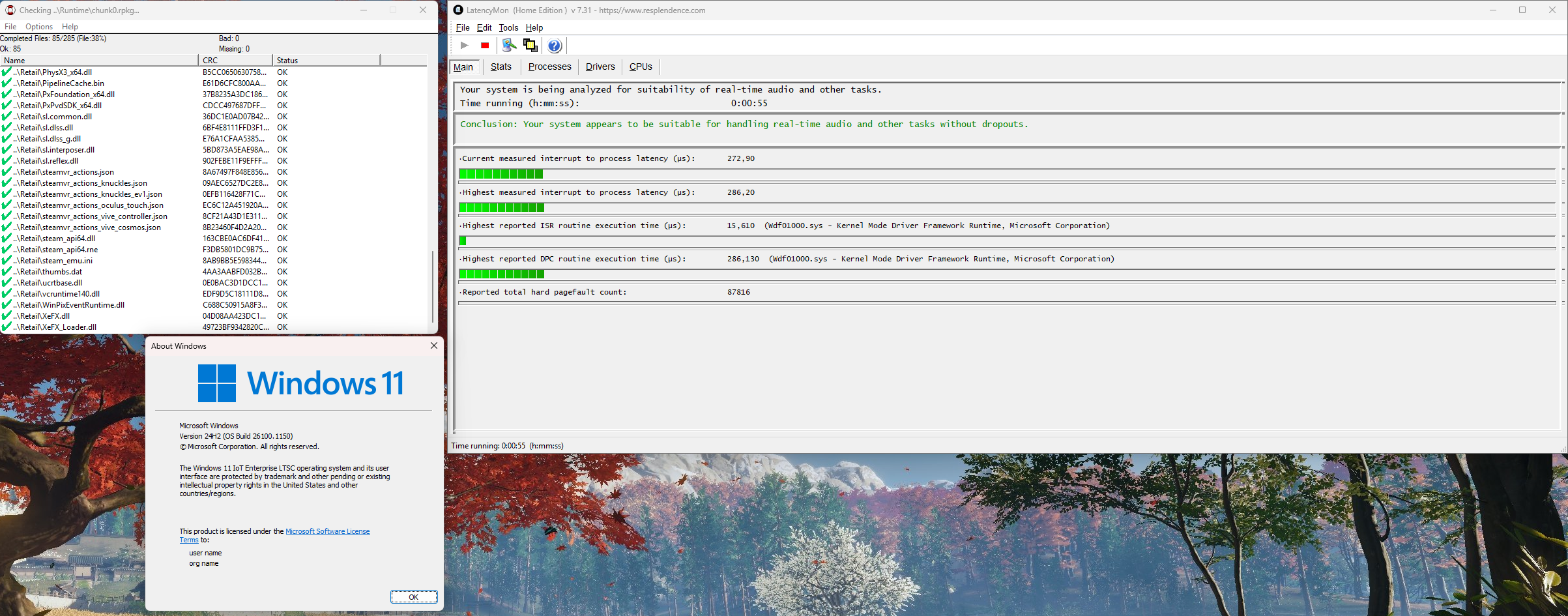Select the ..\Retail\XeFX.dll row
1568x616 pixels.
click(214, 316)
